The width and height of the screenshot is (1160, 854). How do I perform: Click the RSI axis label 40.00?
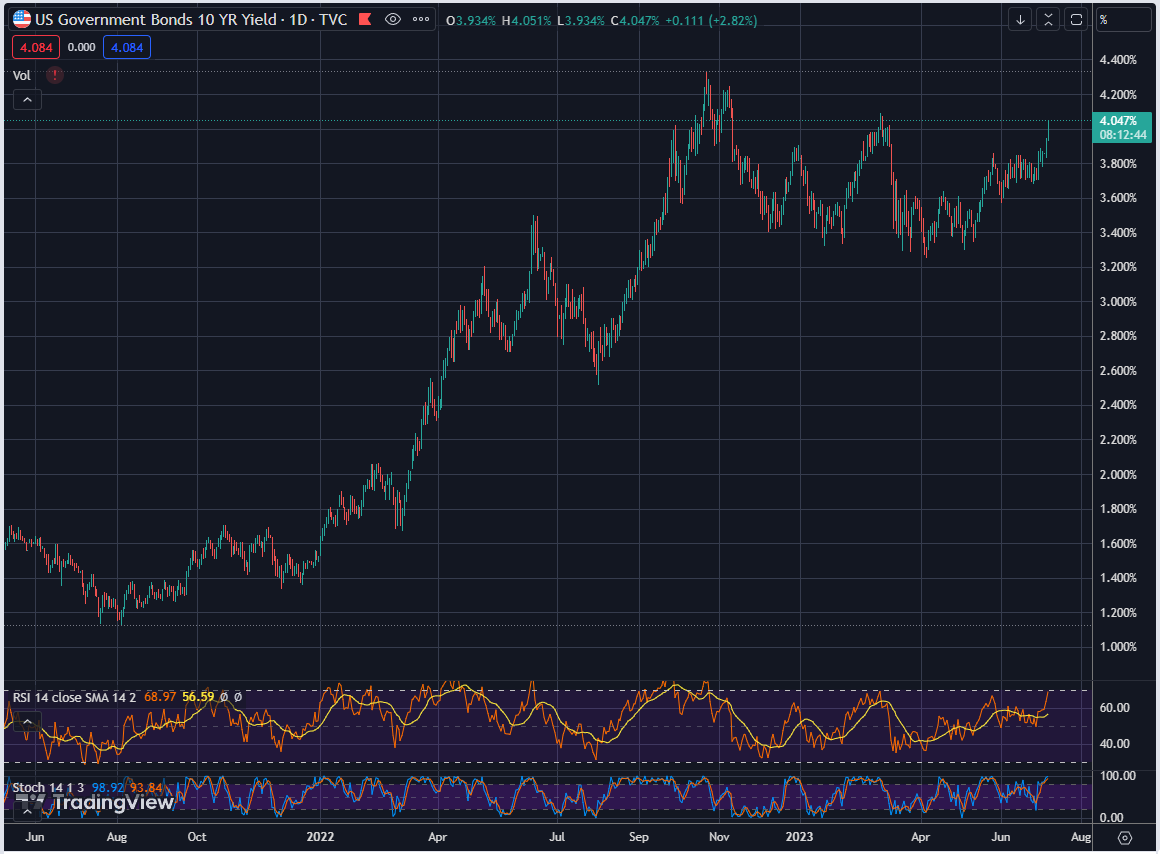point(1114,744)
